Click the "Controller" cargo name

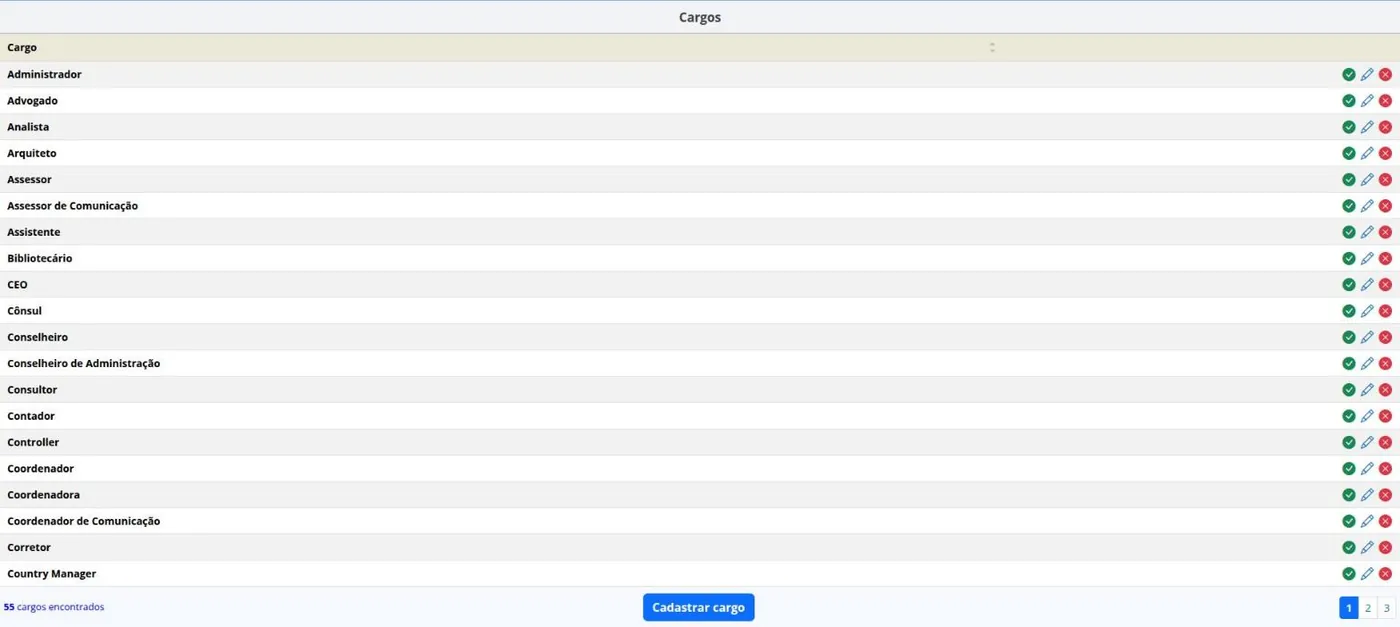[33, 442]
